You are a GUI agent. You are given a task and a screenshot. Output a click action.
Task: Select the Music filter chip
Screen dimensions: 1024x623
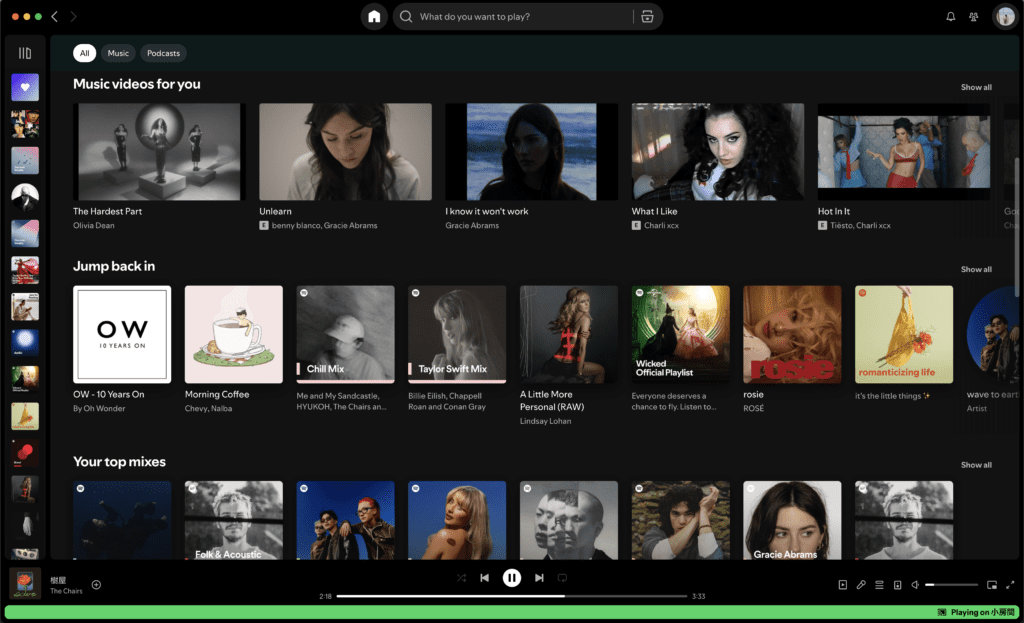pos(117,53)
